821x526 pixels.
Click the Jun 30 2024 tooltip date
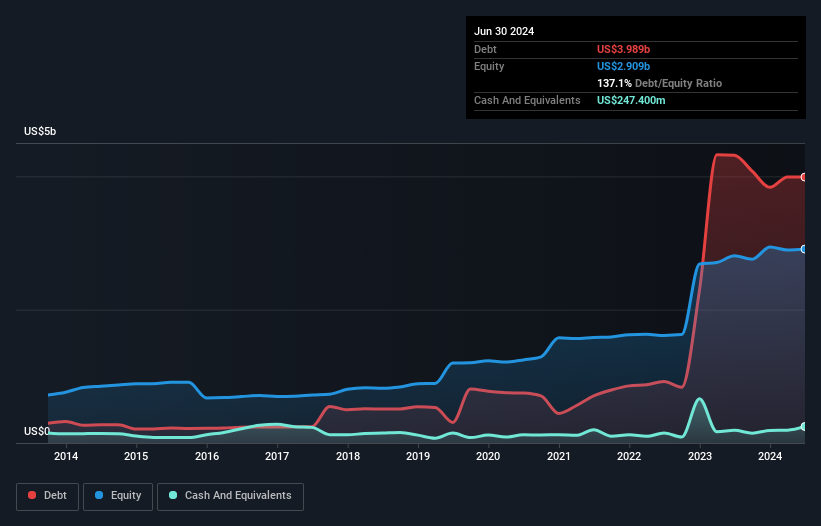point(504,31)
